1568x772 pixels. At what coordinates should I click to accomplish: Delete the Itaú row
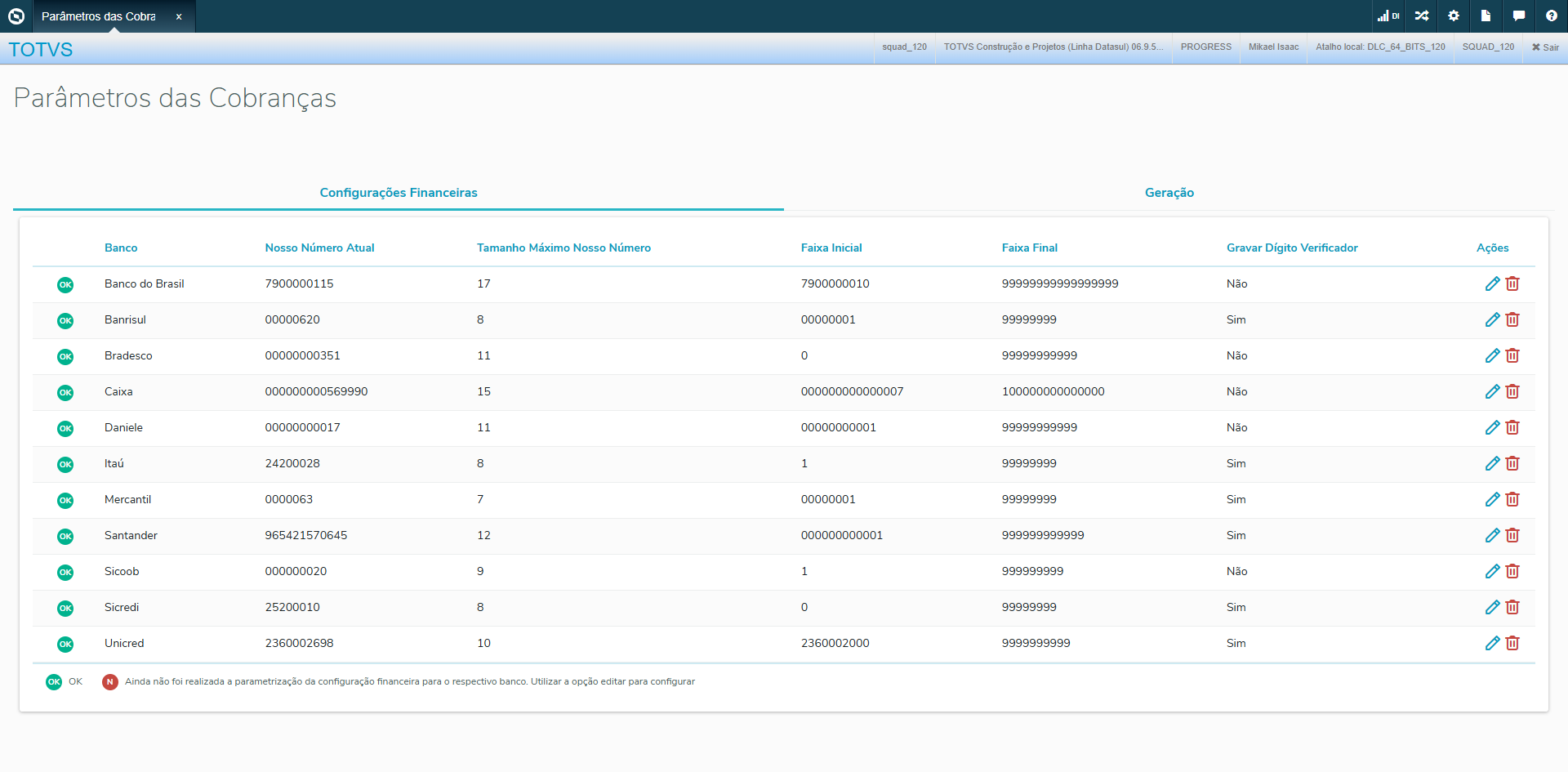(x=1512, y=463)
